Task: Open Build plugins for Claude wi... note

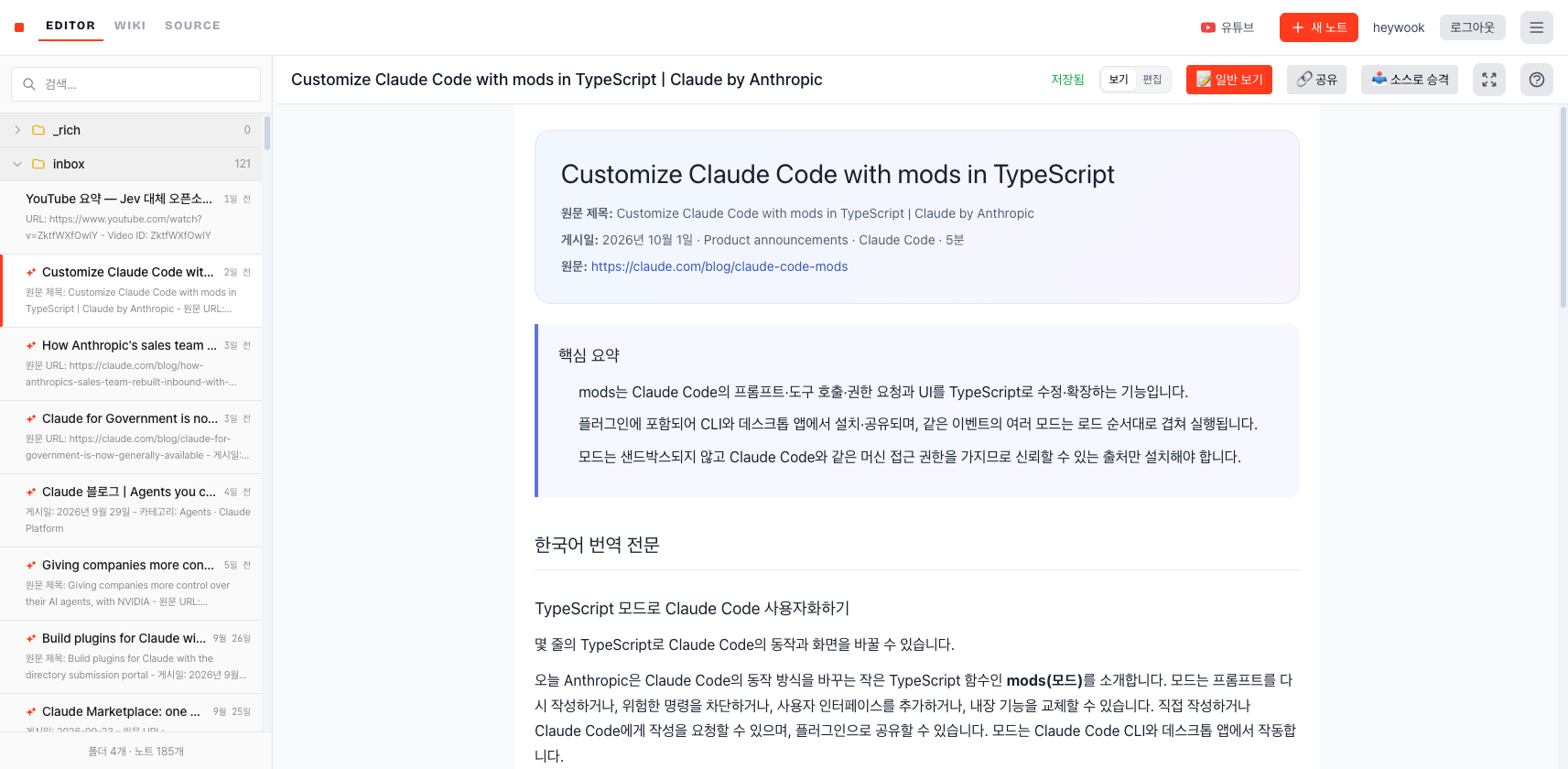Action: (x=131, y=656)
